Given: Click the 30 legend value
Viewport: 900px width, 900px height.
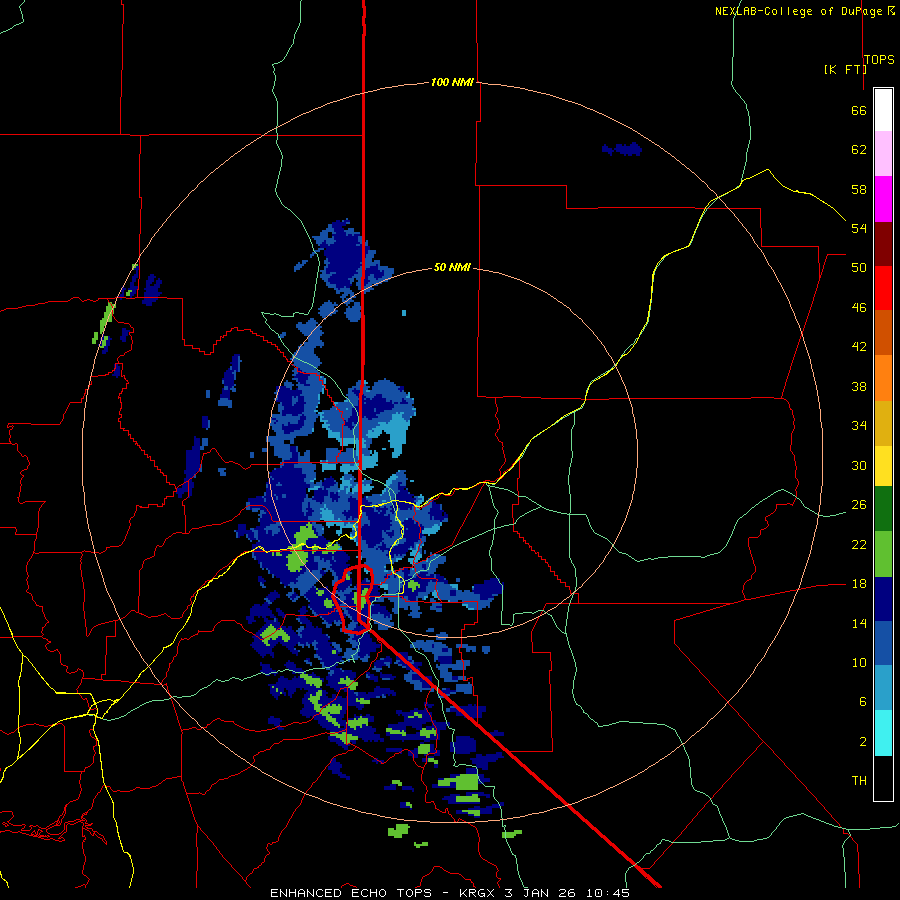Looking at the screenshot, I should click(x=859, y=465).
